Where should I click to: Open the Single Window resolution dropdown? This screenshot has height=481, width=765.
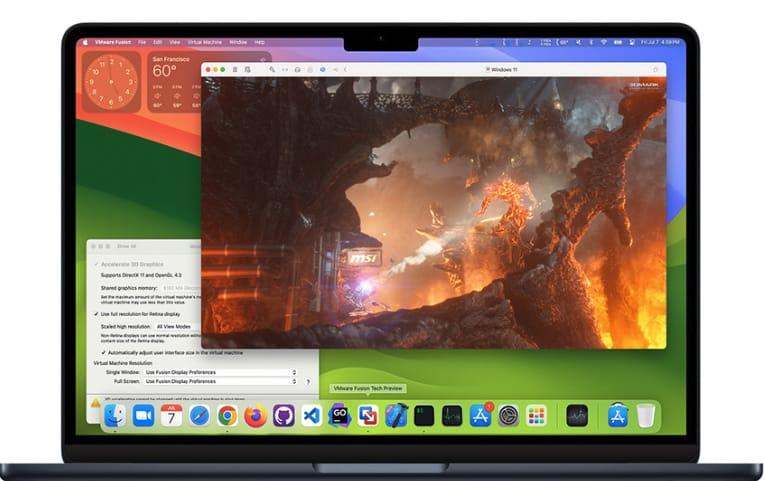pos(221,372)
